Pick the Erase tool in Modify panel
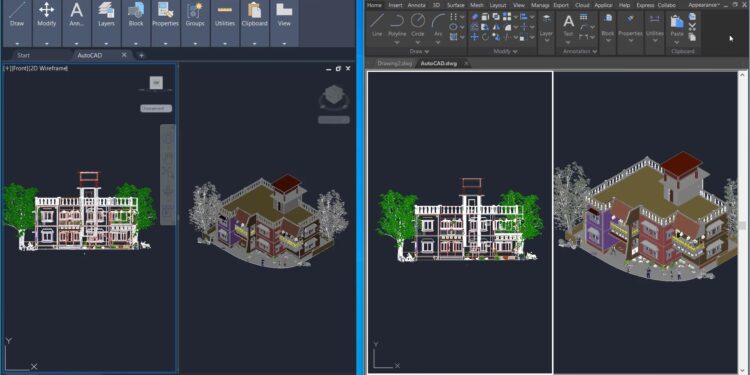The height and width of the screenshot is (375, 750). click(x=474, y=17)
